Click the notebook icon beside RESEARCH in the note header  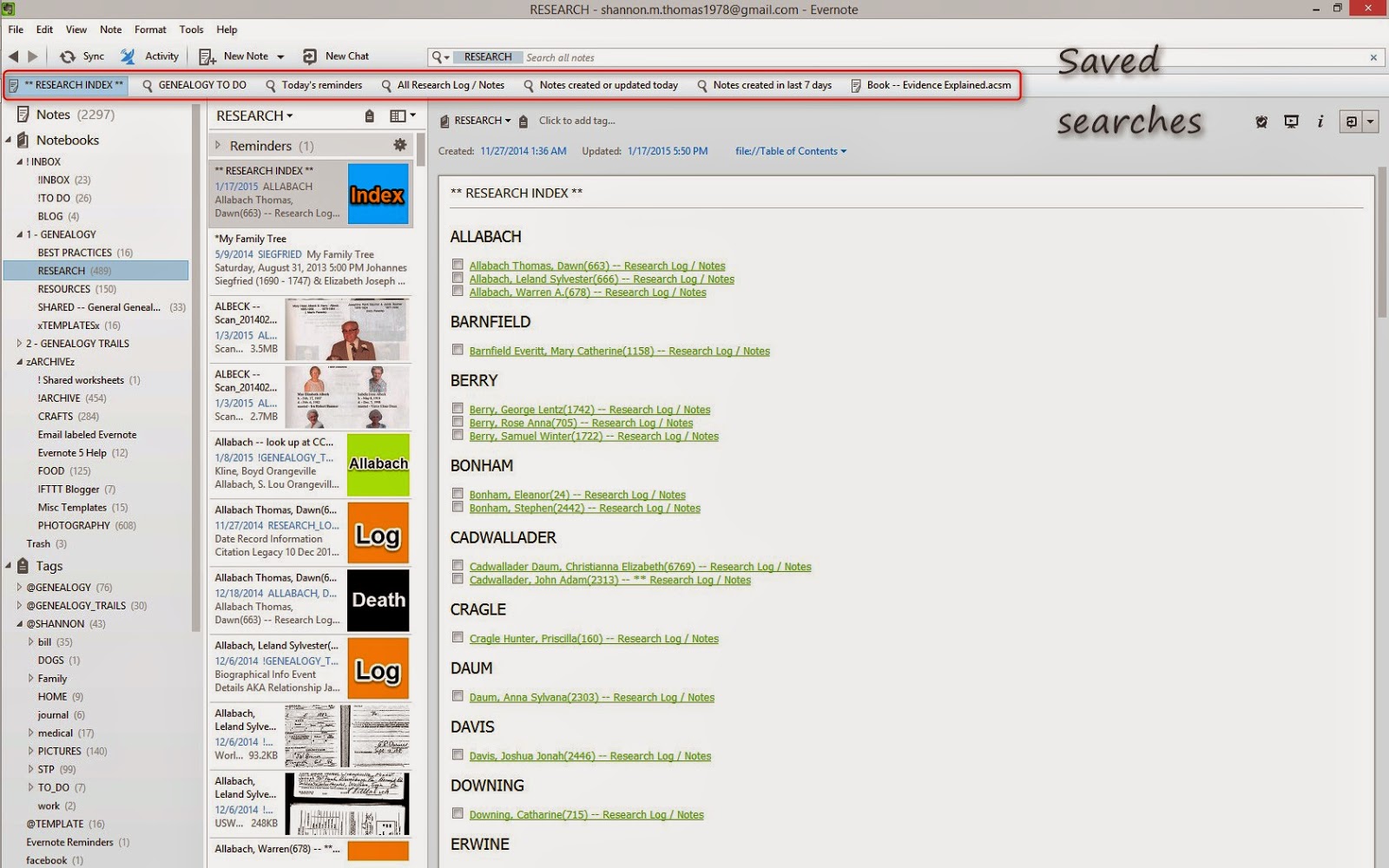click(444, 122)
